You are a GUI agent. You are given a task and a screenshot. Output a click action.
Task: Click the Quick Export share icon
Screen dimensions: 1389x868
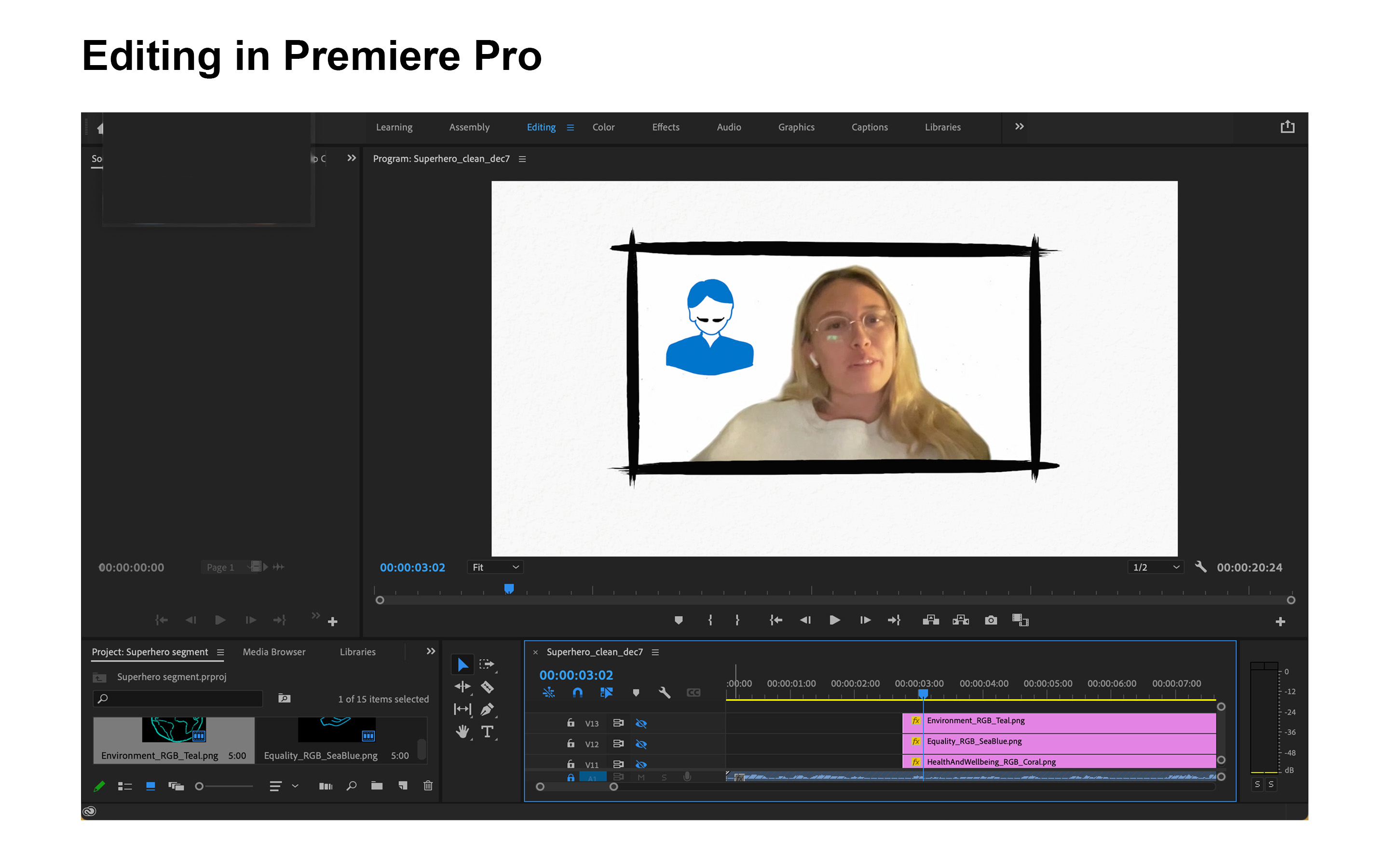[x=1287, y=127]
